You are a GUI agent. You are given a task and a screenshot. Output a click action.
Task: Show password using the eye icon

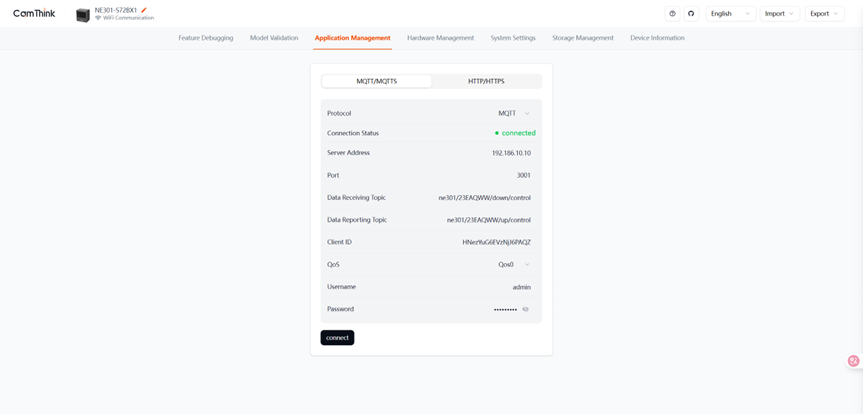(526, 309)
